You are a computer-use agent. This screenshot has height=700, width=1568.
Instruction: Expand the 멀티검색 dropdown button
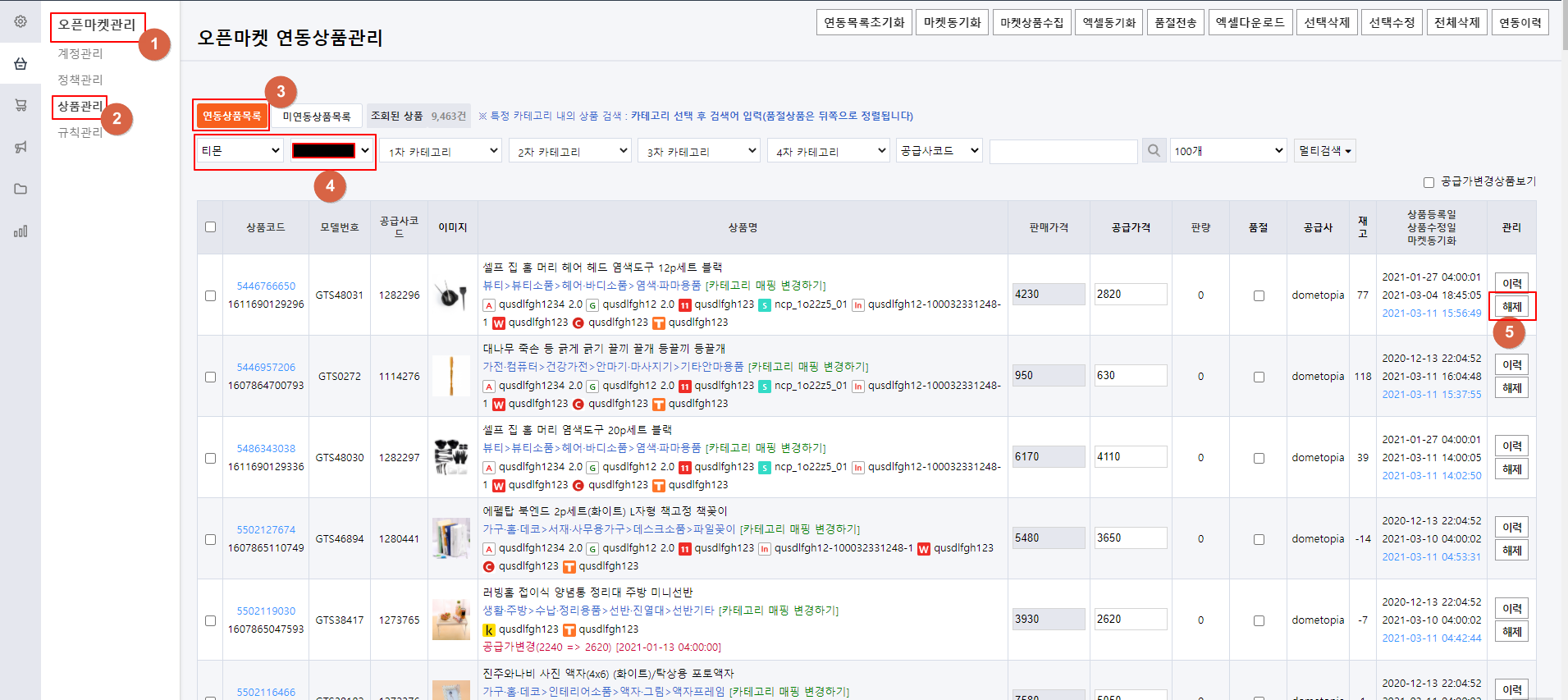pyautogui.click(x=1324, y=151)
